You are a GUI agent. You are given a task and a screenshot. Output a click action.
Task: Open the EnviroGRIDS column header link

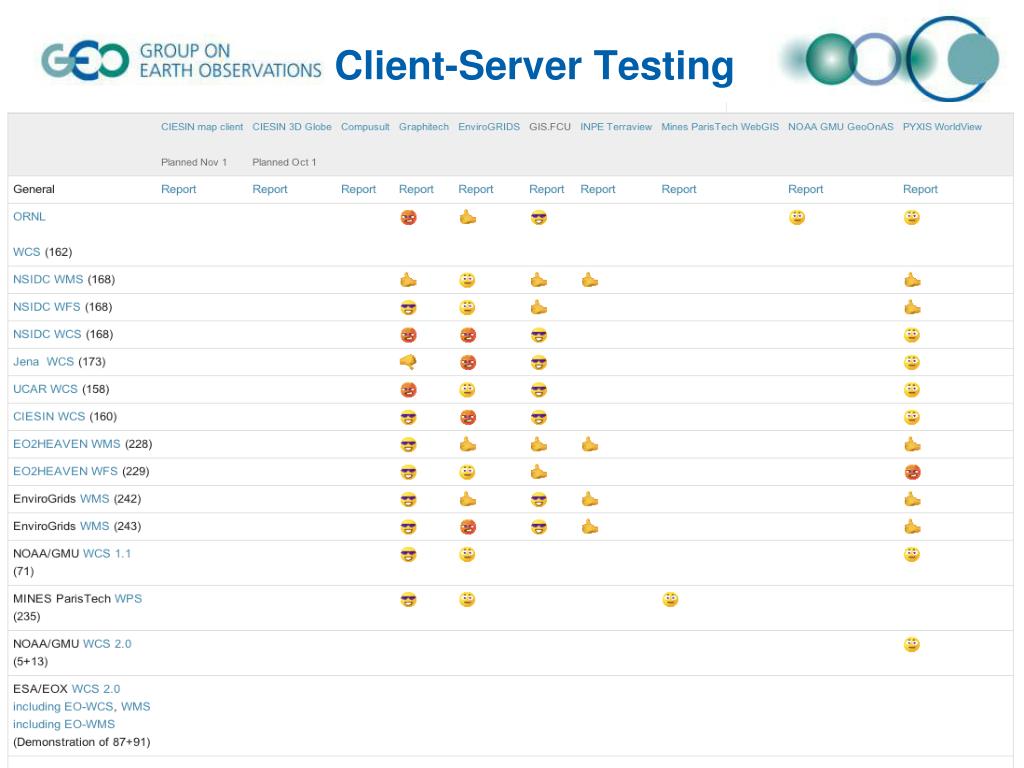click(x=489, y=127)
